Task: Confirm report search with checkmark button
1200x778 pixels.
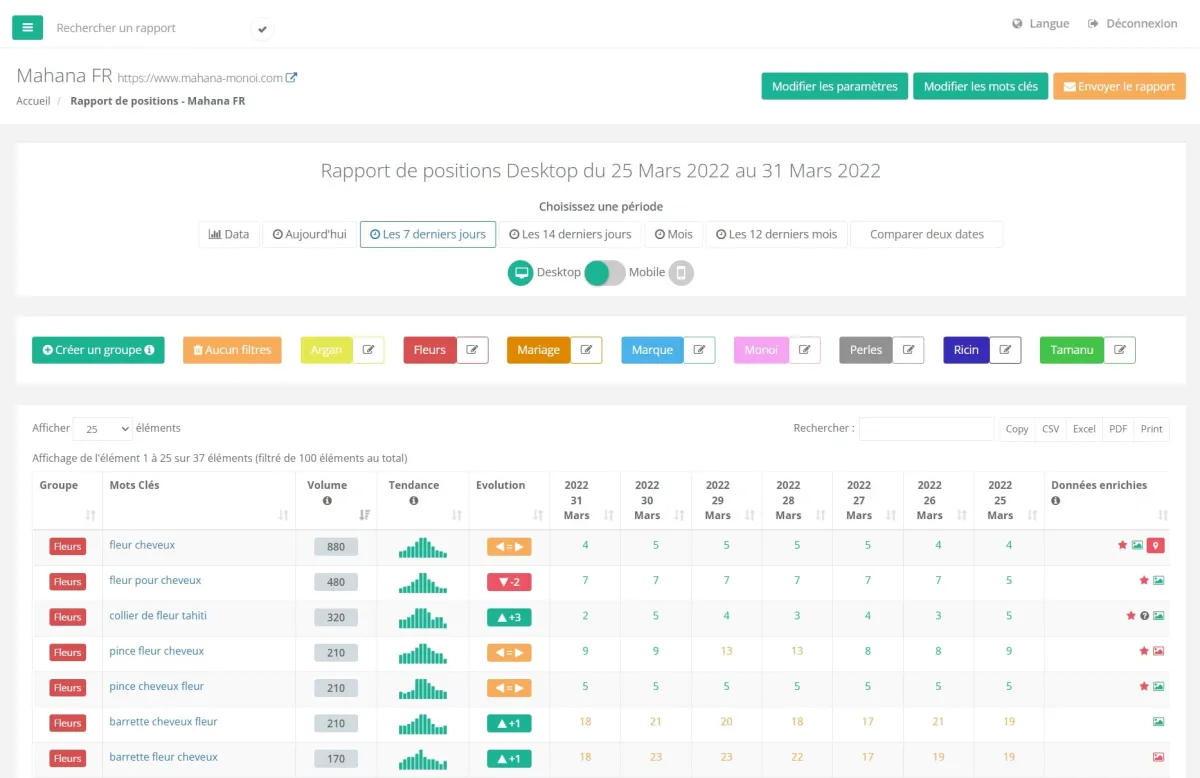Action: pos(262,29)
